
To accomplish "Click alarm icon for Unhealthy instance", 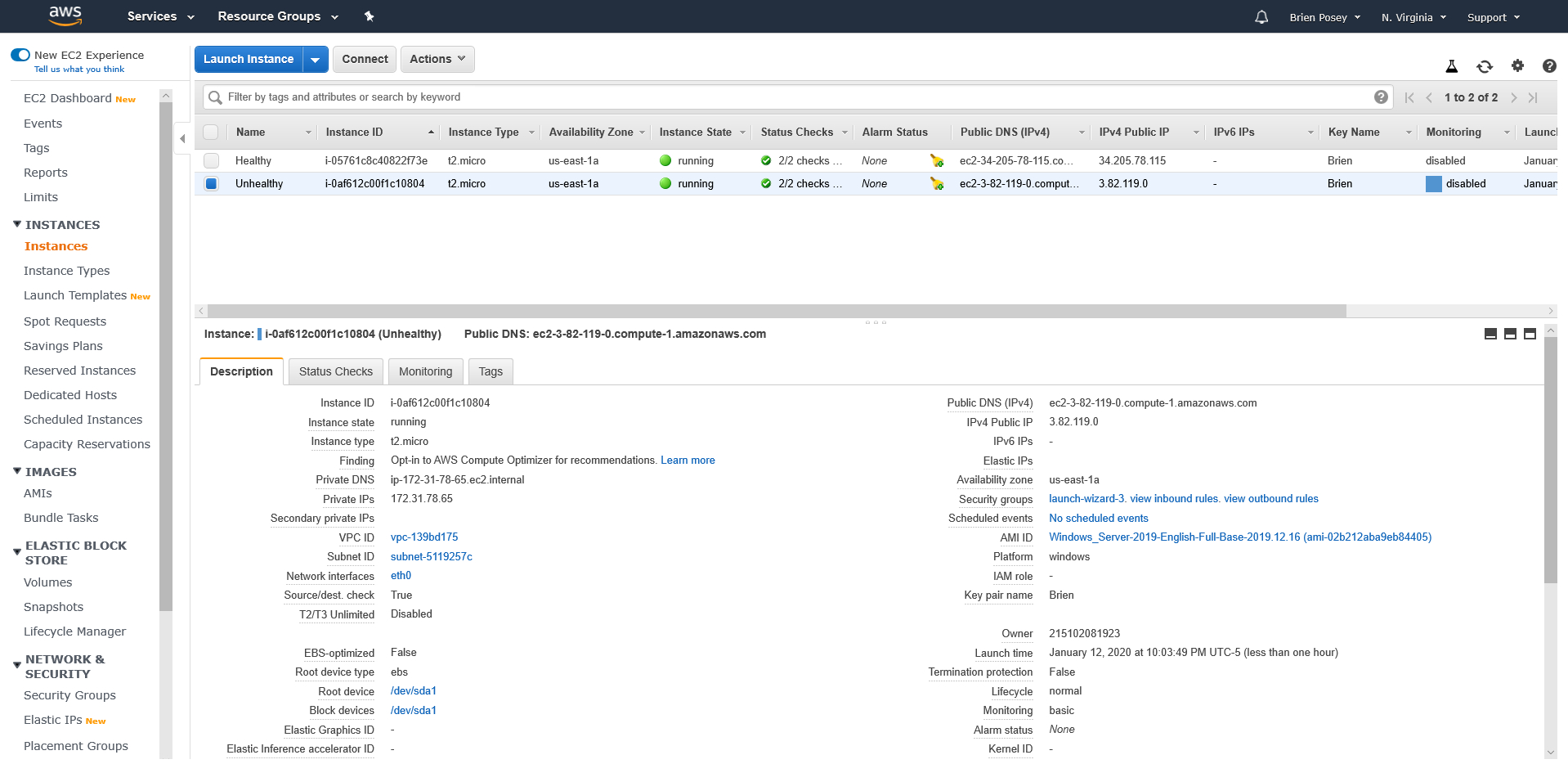I will click(x=937, y=184).
